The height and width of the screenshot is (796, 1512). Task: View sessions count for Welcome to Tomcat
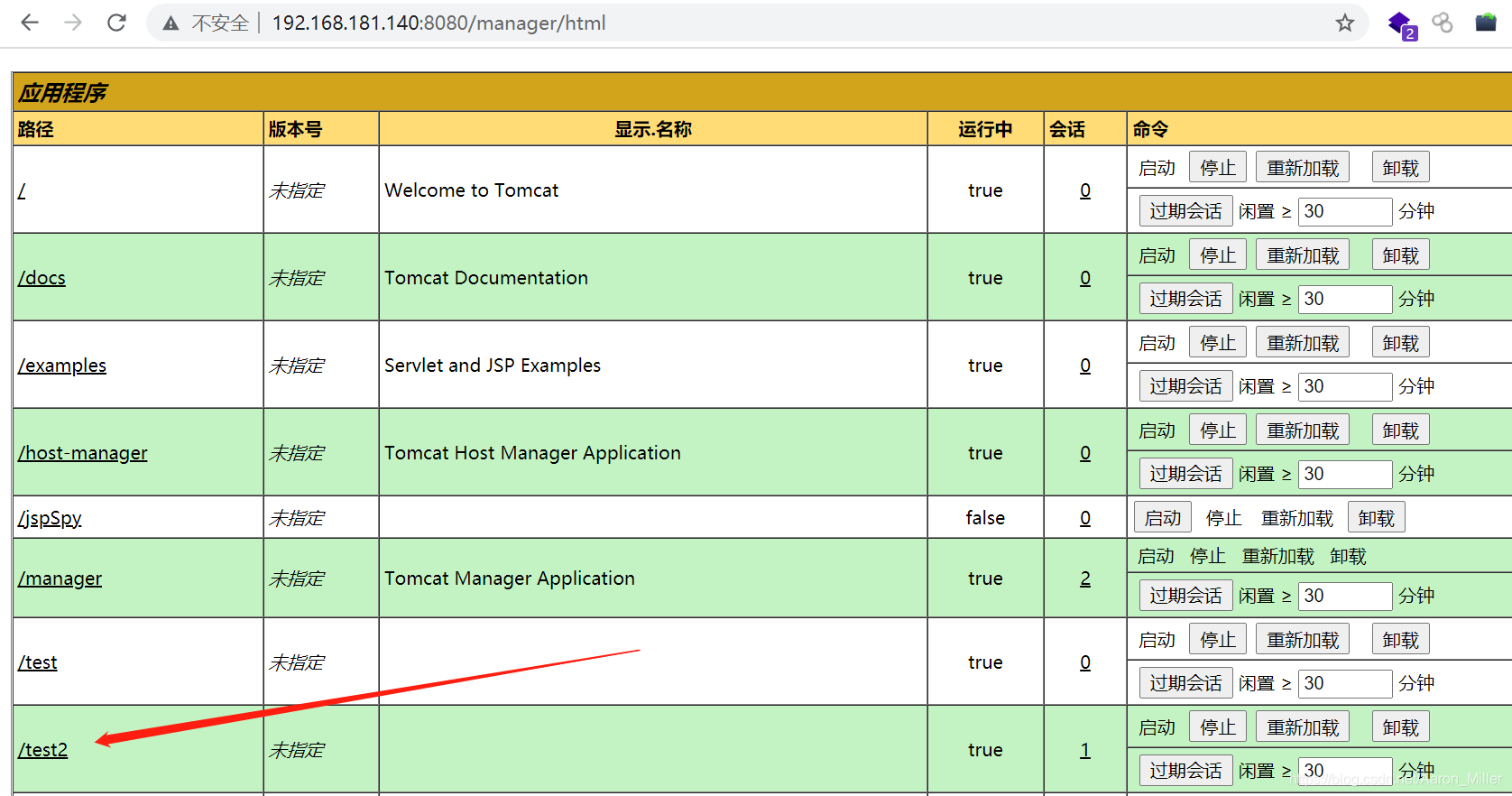point(1085,190)
